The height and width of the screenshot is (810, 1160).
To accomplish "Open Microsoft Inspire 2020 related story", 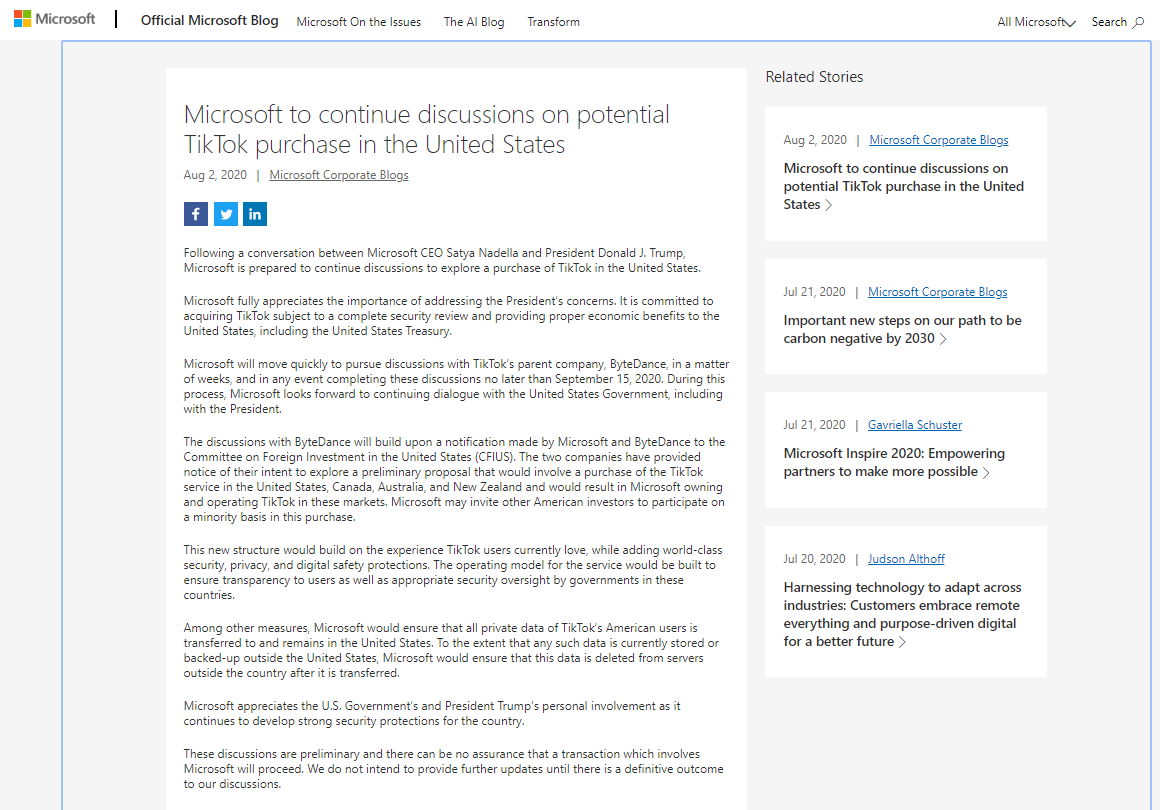I will coord(894,462).
